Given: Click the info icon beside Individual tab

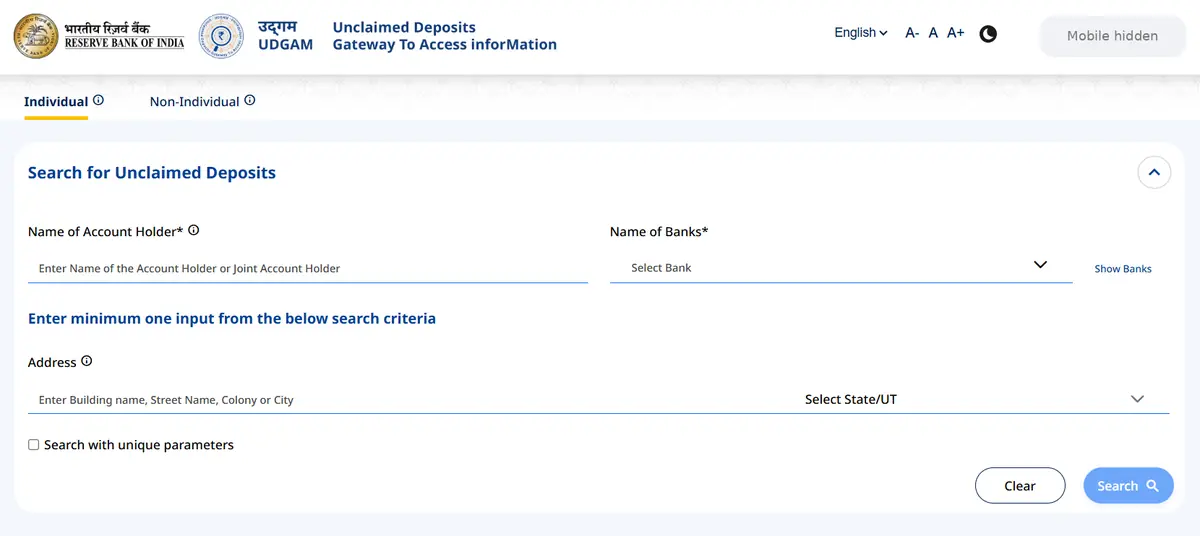Looking at the screenshot, I should [x=99, y=100].
